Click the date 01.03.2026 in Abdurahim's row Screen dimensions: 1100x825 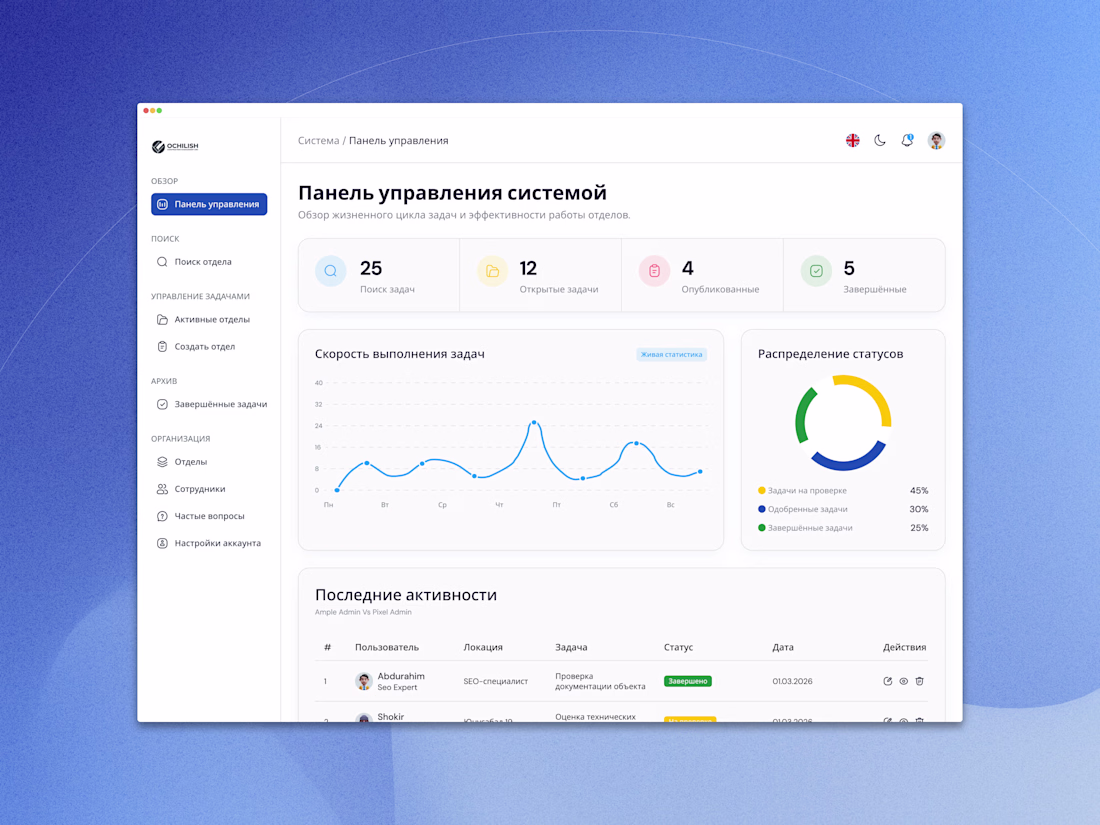(x=792, y=681)
